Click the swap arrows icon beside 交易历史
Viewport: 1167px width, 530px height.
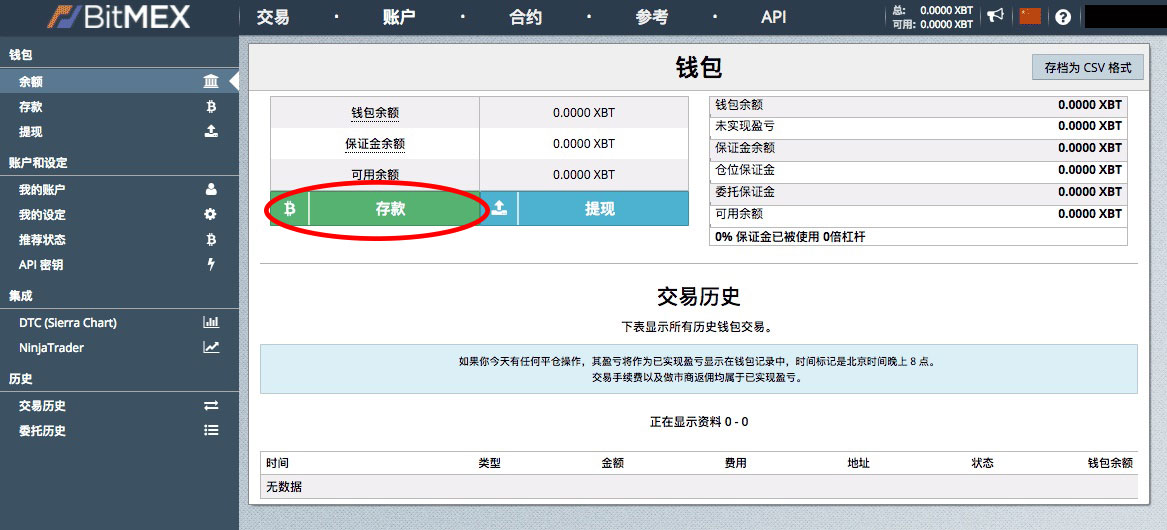pyautogui.click(x=211, y=406)
